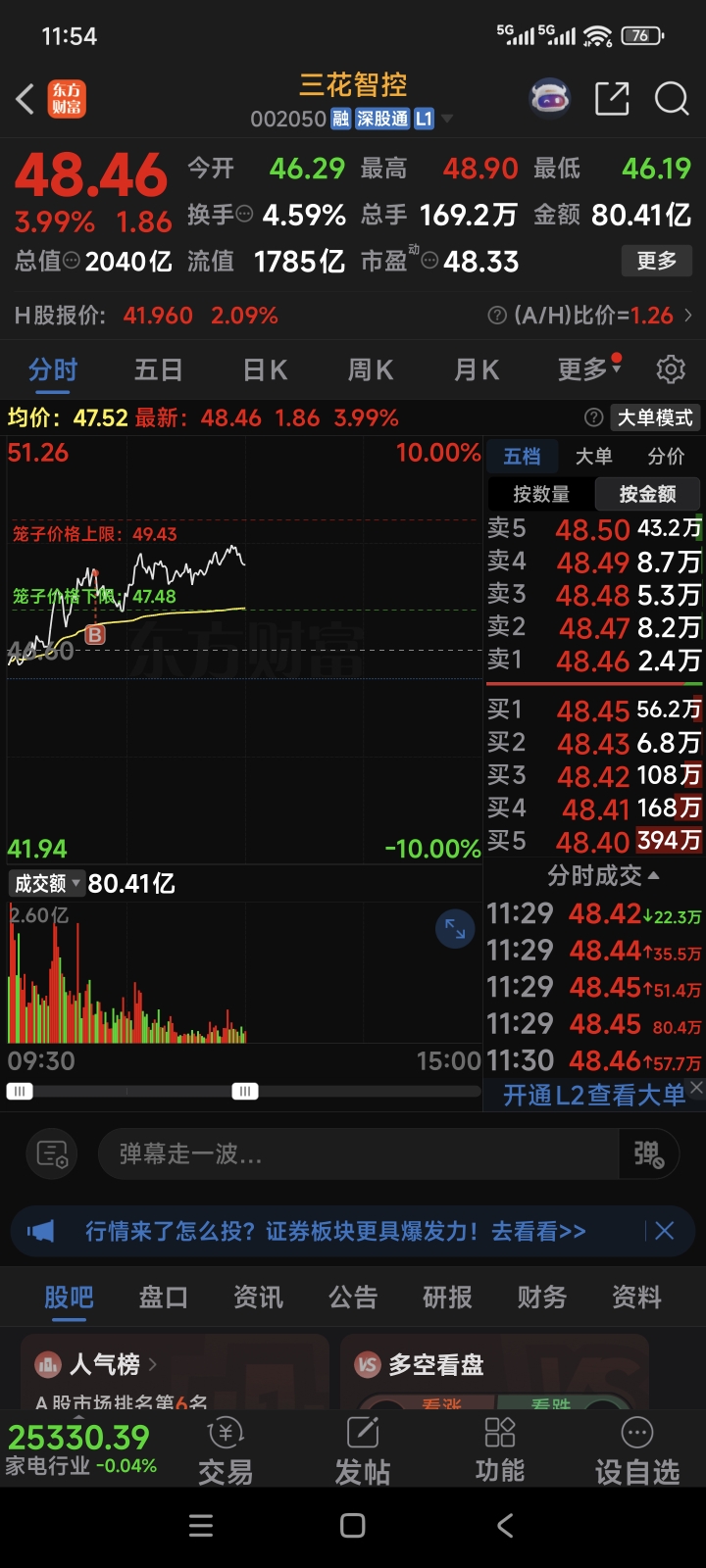Share the stock page via export icon

click(x=612, y=99)
